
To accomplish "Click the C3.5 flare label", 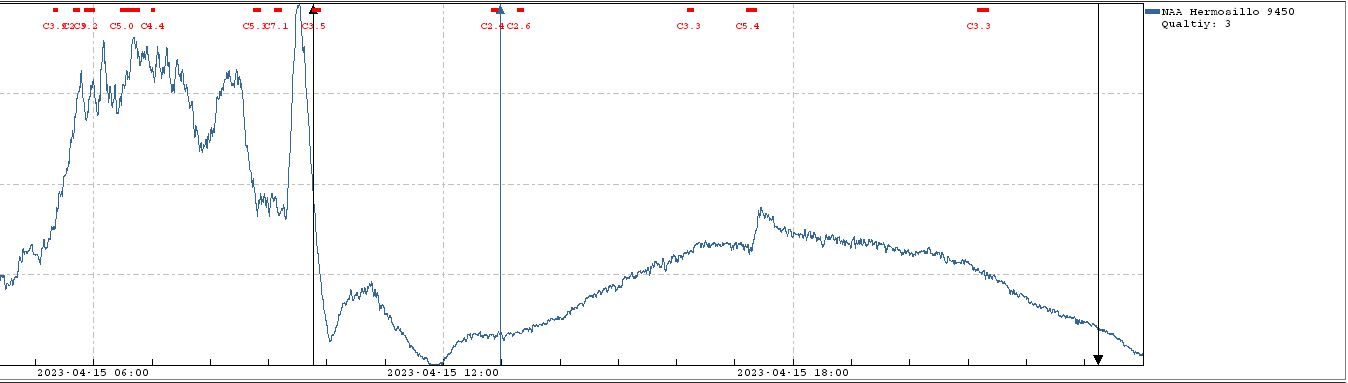I will pos(313,26).
